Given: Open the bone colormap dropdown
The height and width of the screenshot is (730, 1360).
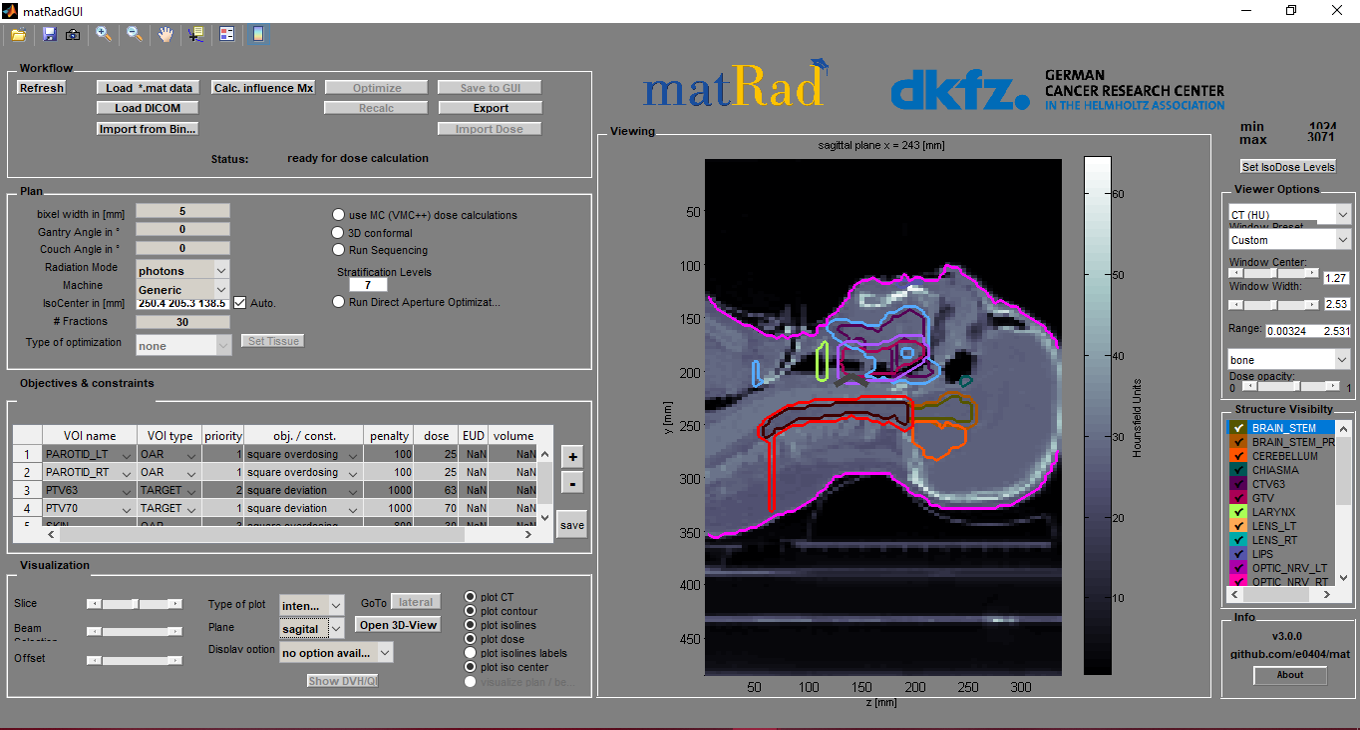Looking at the screenshot, I should tap(1342, 359).
